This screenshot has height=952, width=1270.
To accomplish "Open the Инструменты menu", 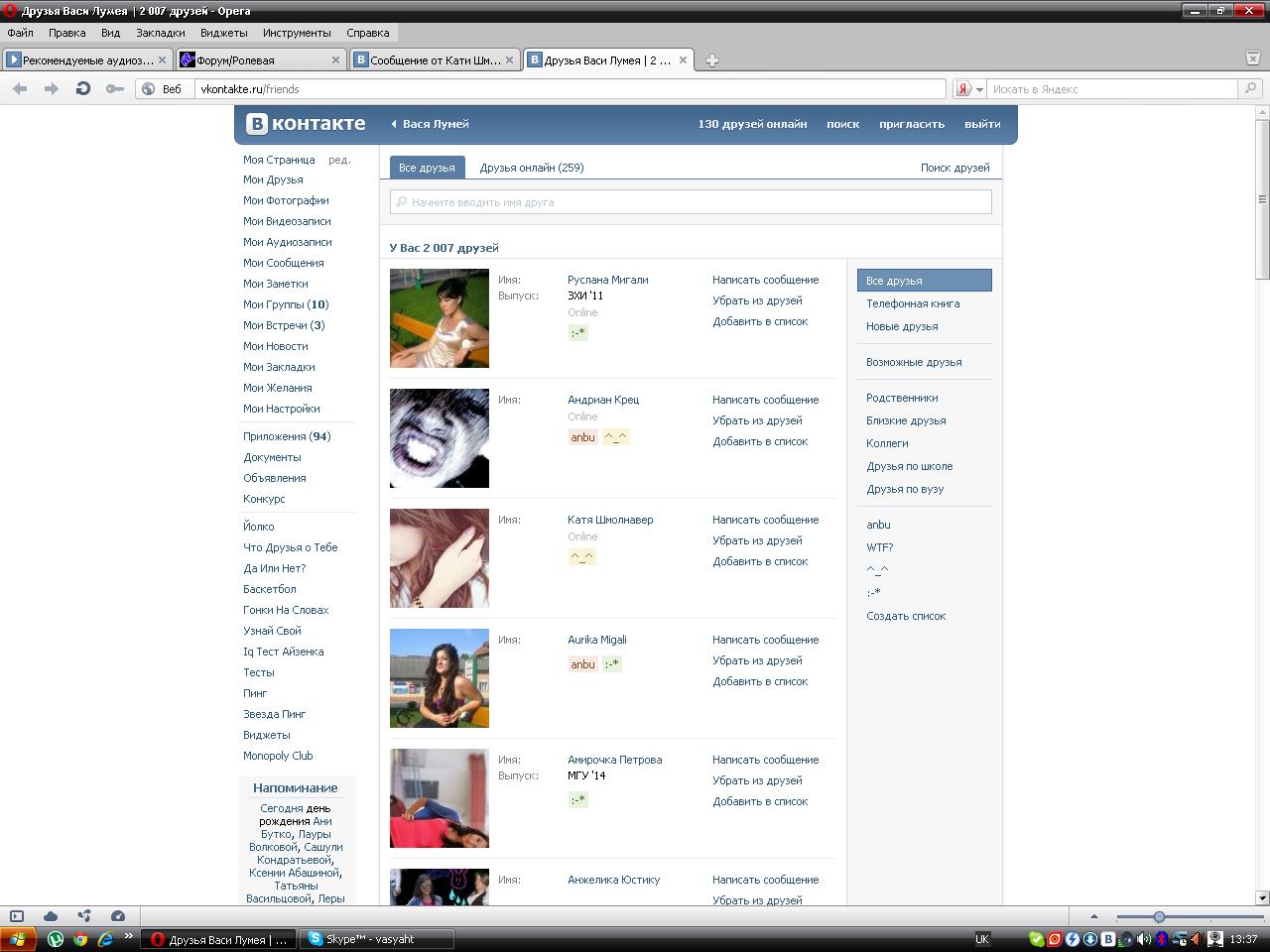I will 297,33.
